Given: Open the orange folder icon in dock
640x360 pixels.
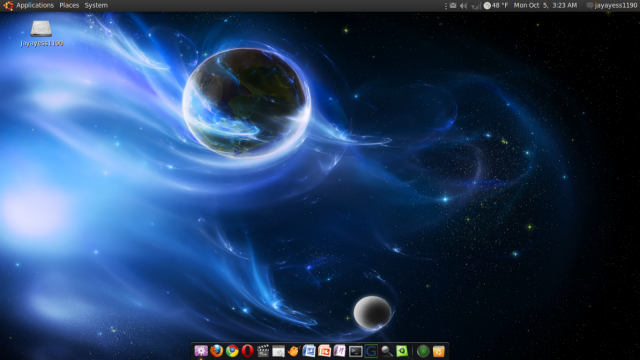Looking at the screenshot, I should (439, 351).
